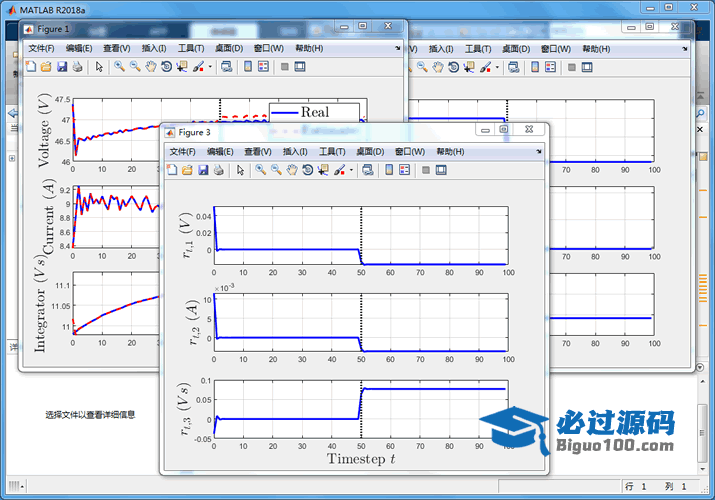Open 编辑(E) menu in Figure 1
715x500 pixels.
pyautogui.click(x=79, y=48)
